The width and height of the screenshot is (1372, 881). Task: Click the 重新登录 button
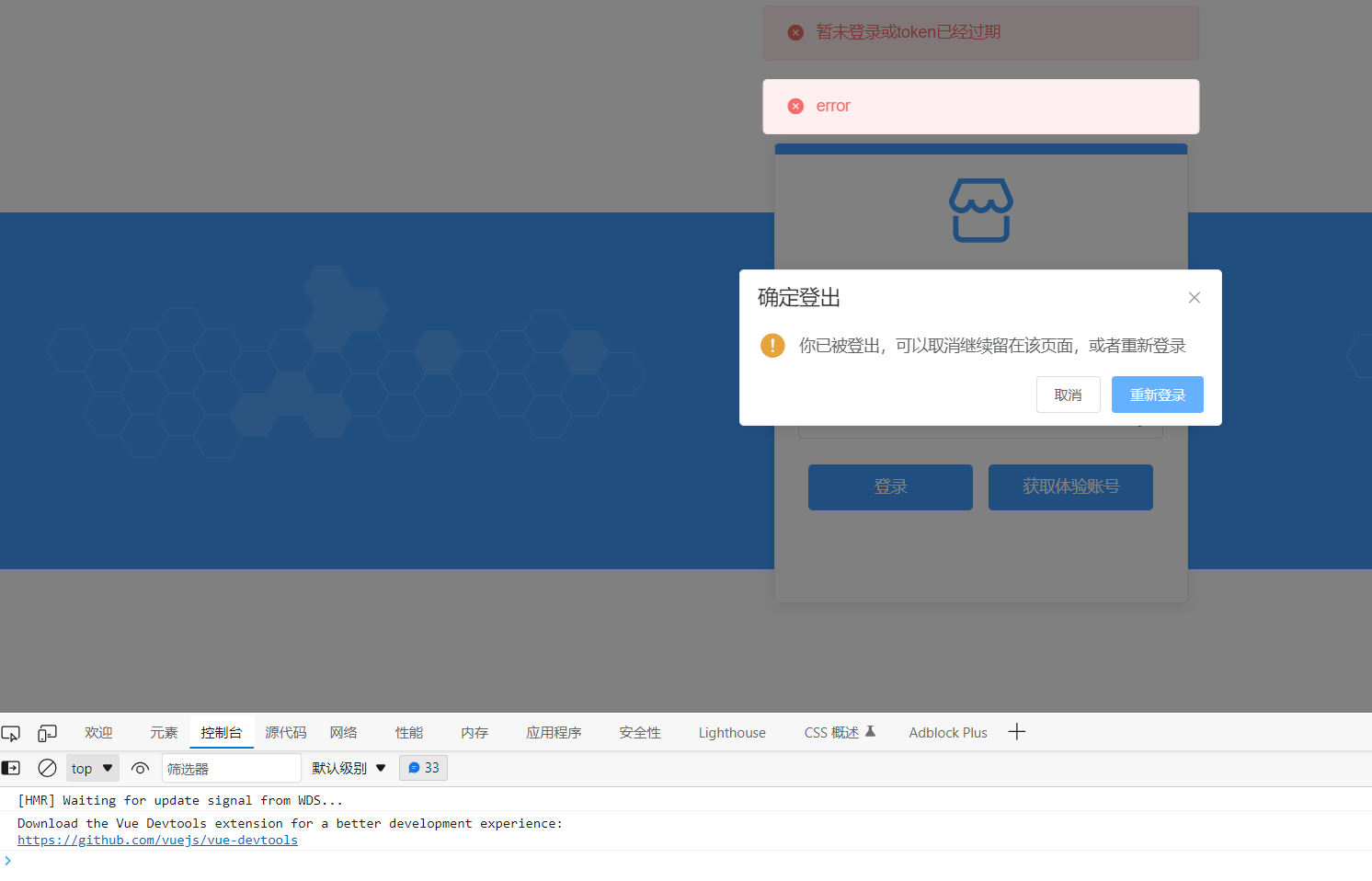(x=1157, y=394)
